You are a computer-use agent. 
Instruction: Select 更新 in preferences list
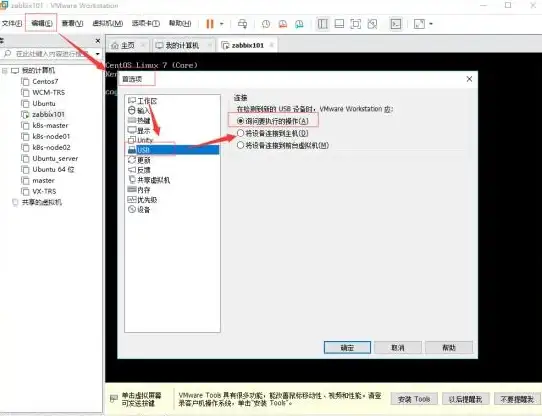(143, 160)
